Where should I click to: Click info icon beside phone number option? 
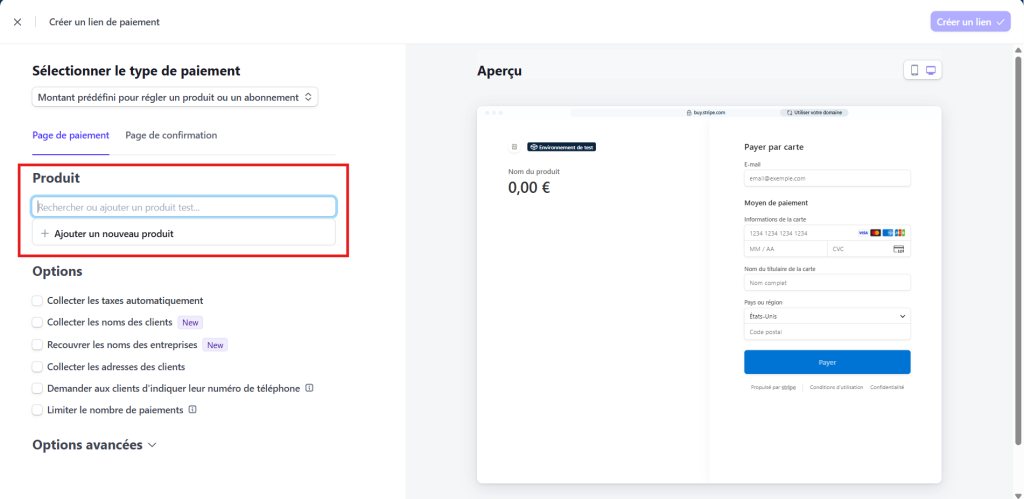coord(309,388)
